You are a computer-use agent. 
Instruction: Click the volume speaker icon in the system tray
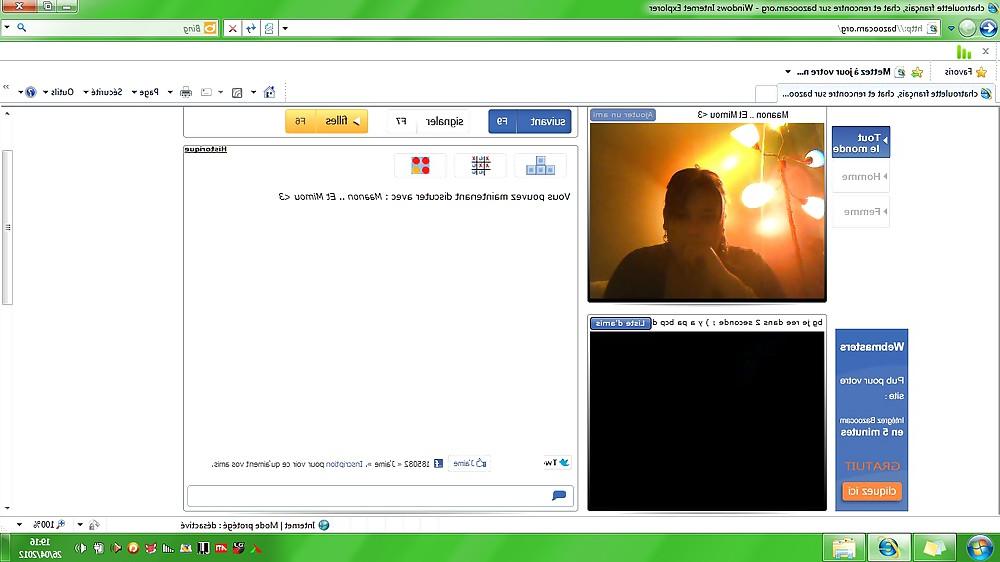point(81,548)
